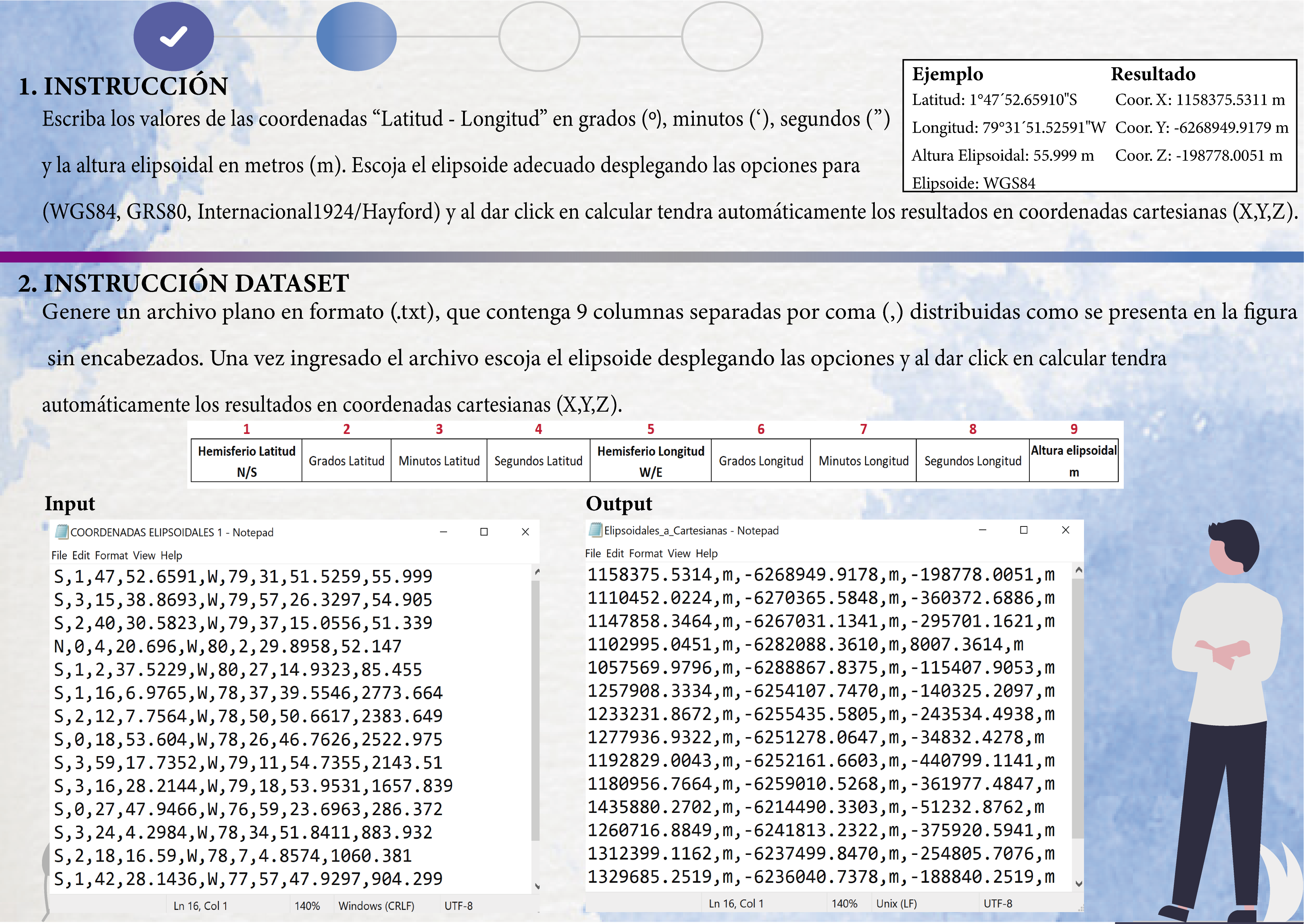Click the empty third step circle
Screen dimensions: 1304x924
539,36
